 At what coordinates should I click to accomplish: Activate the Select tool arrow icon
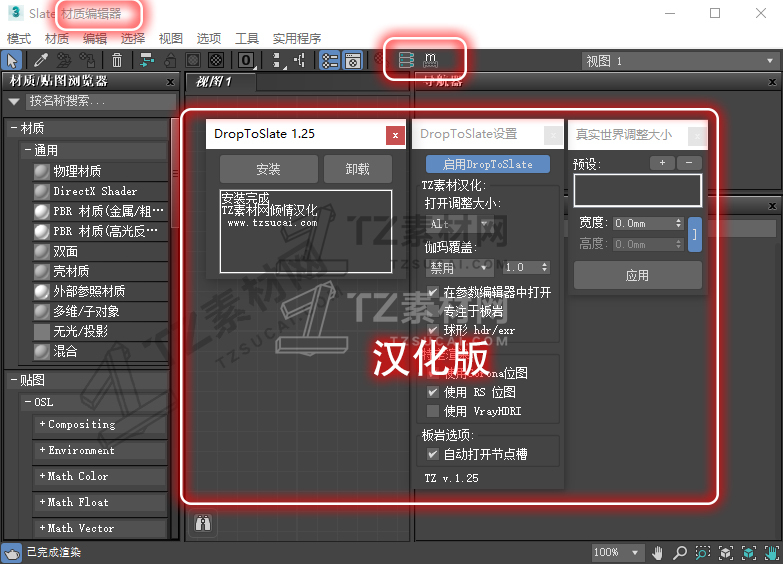12,60
